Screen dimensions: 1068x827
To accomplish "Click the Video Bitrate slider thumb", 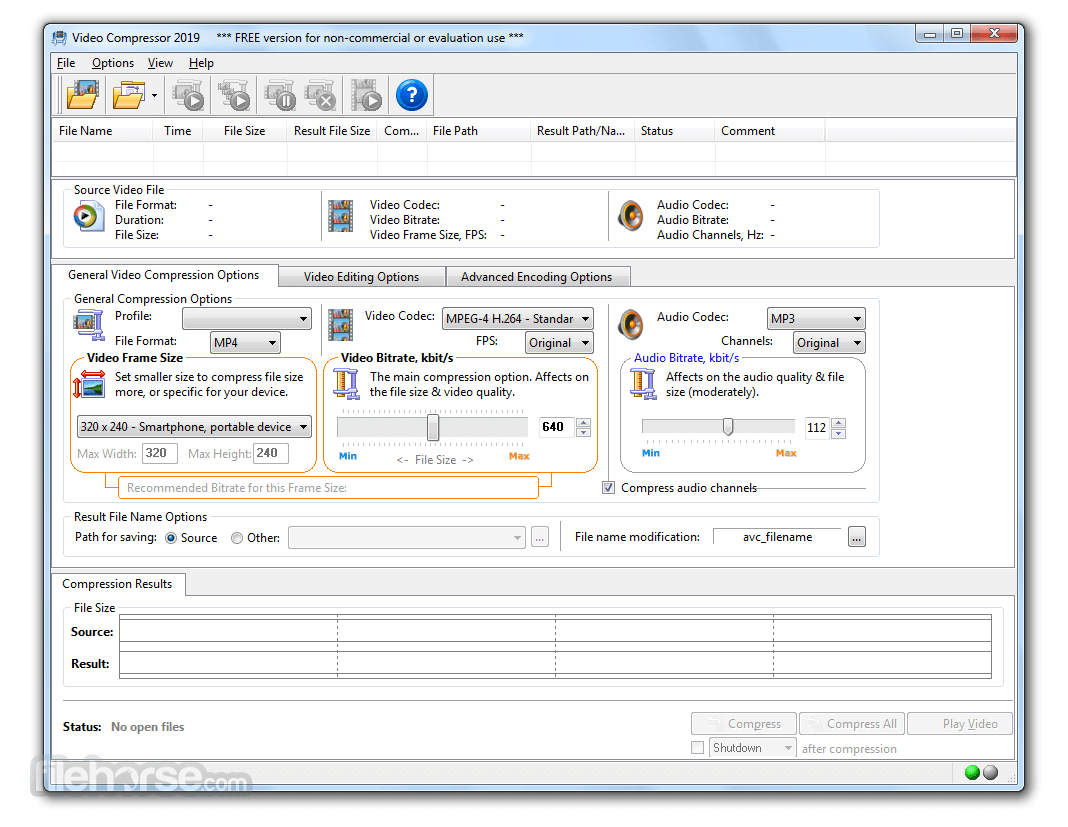I will 433,427.
